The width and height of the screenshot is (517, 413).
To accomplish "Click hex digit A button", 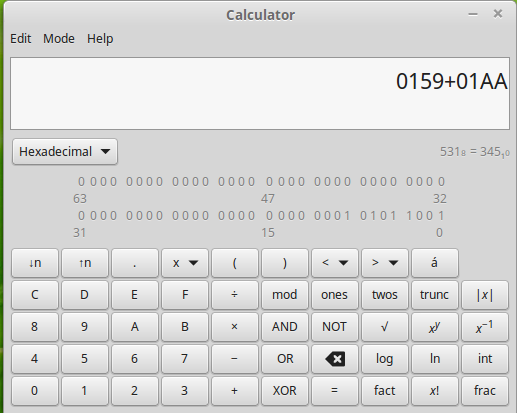I will point(135,327).
